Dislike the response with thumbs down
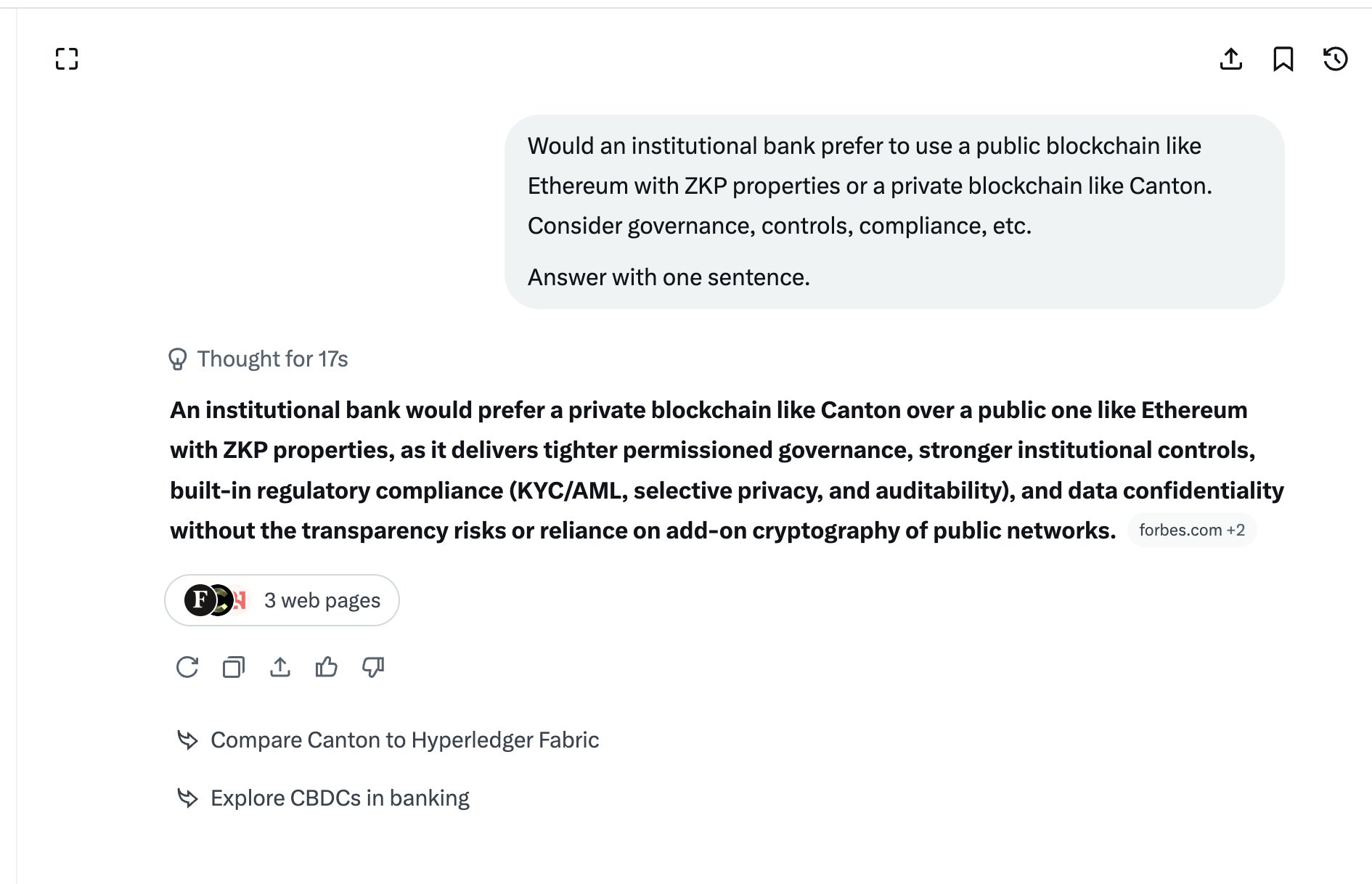Image resolution: width=1372 pixels, height=884 pixels. (373, 667)
